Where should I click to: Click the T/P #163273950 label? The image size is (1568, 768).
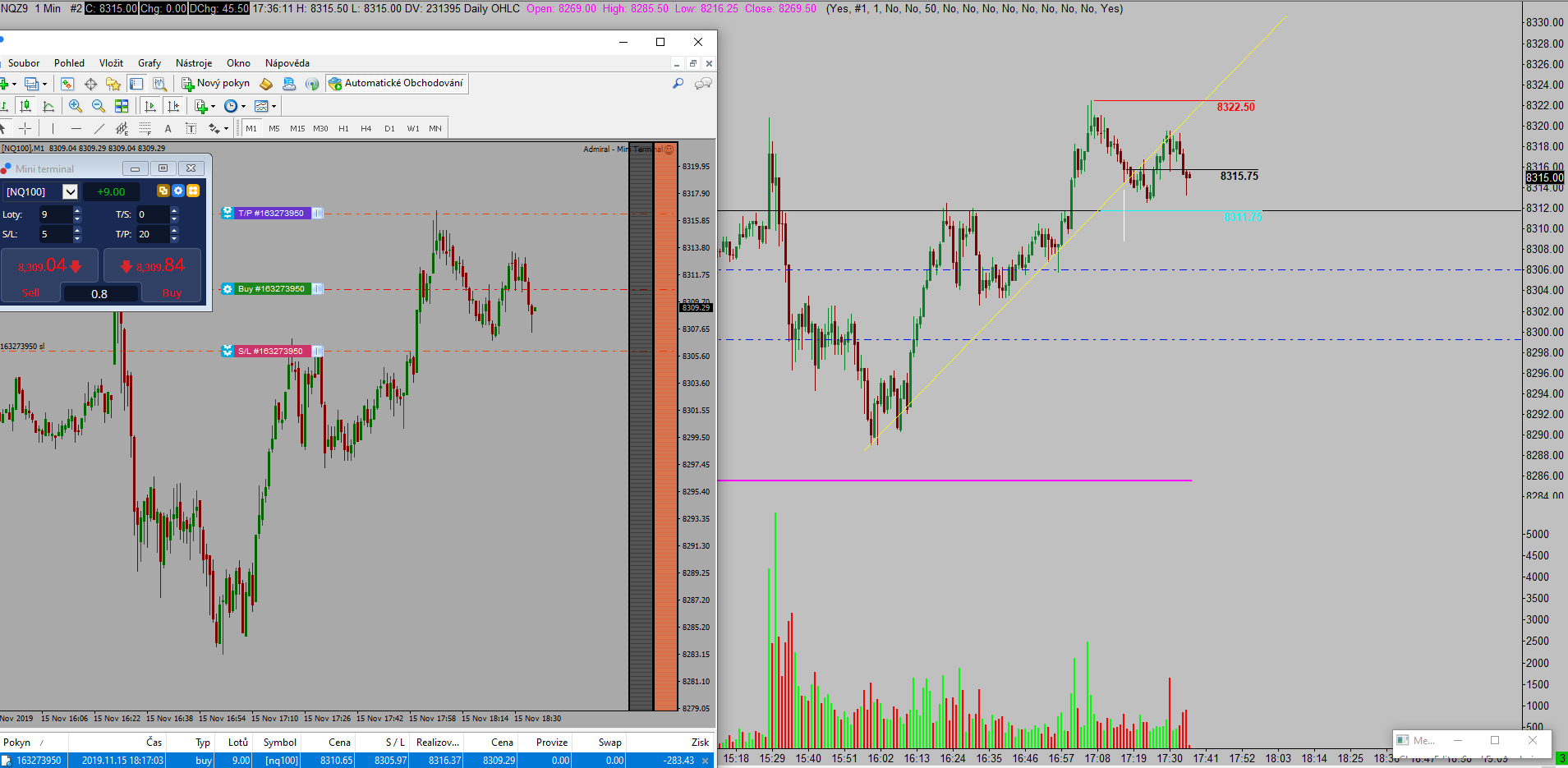[271, 213]
